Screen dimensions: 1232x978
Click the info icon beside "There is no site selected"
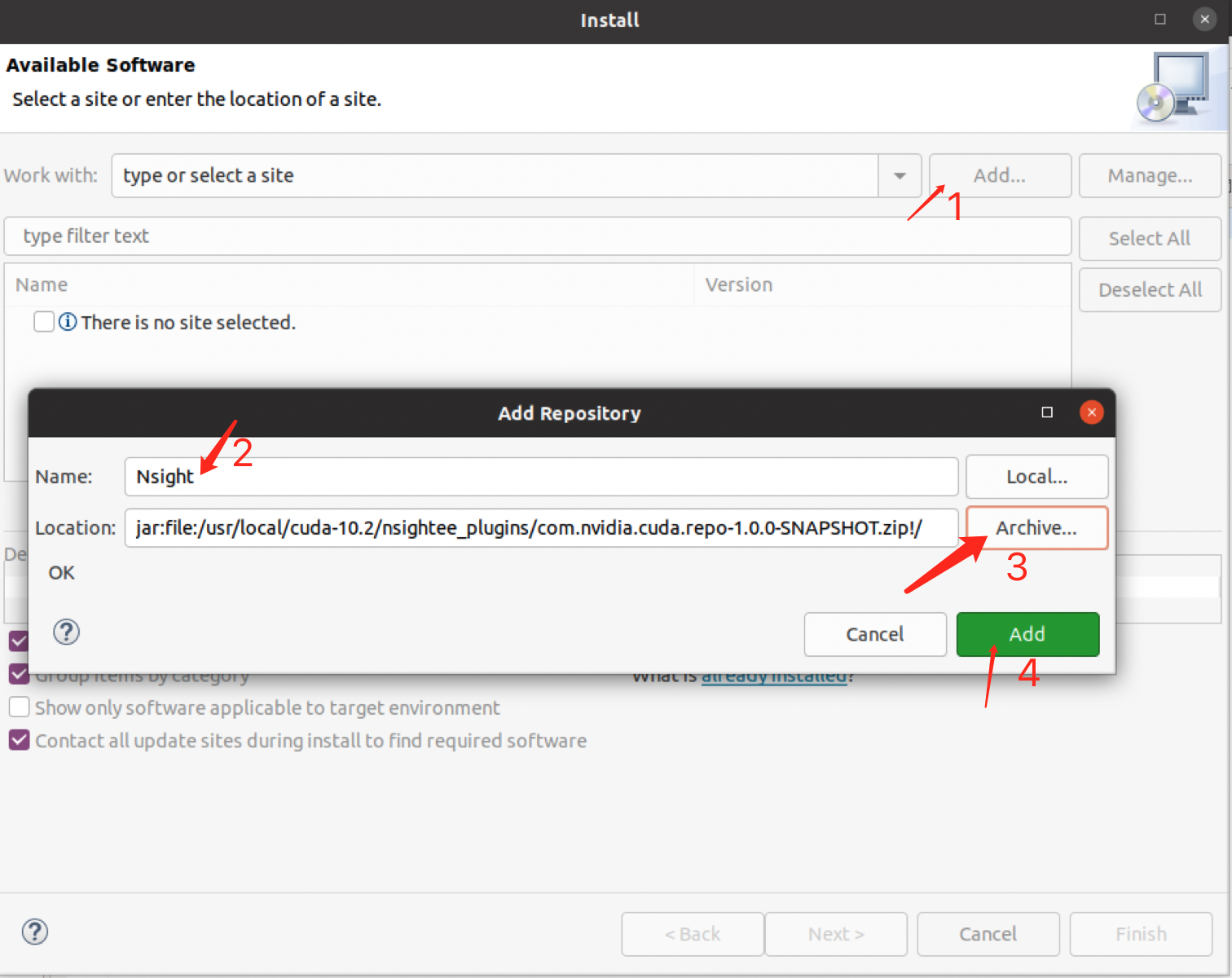point(67,322)
